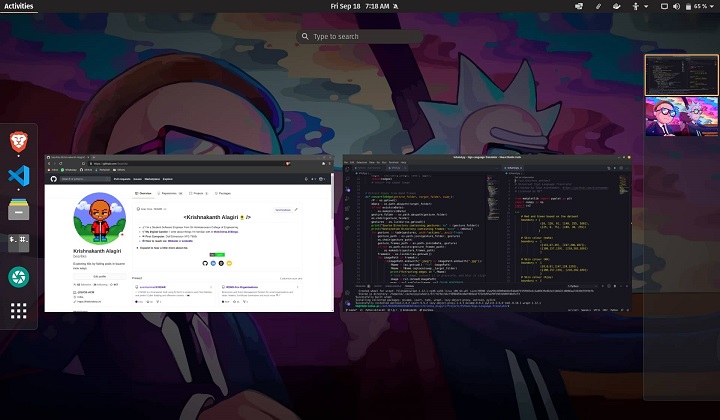720x420 pixels.
Task: Expand the 'hear a little more about me' section
Action: [x=163, y=247]
